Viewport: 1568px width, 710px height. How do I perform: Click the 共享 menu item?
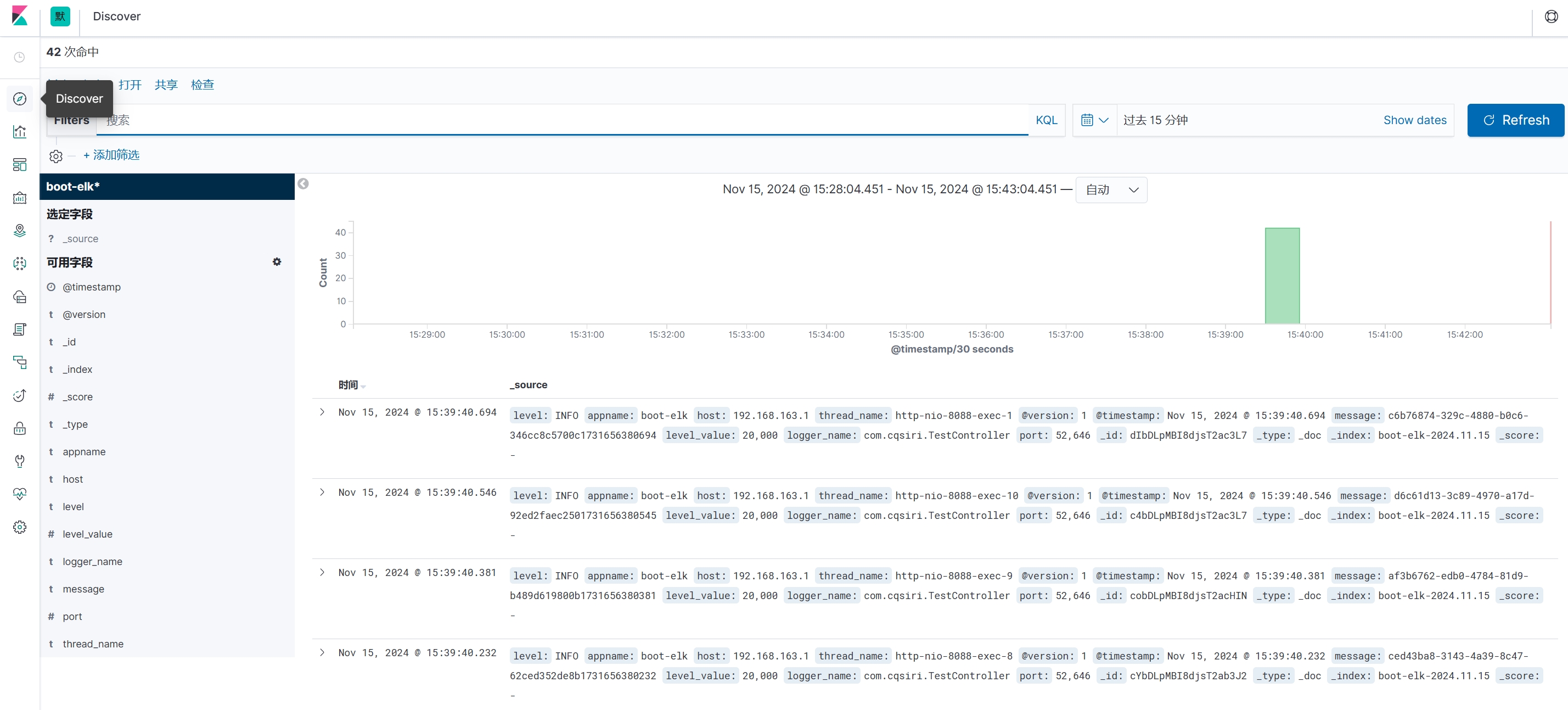point(166,85)
